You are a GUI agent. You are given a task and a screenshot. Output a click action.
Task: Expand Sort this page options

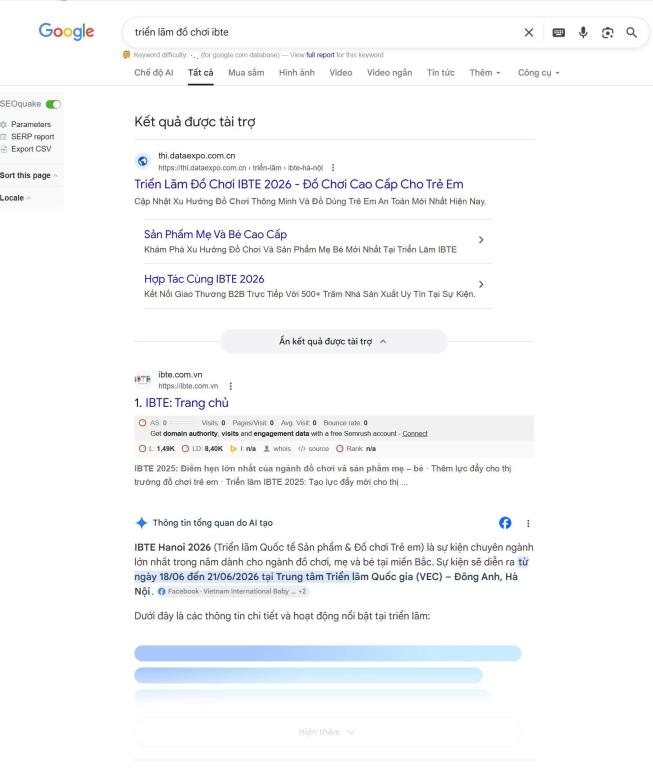click(29, 175)
